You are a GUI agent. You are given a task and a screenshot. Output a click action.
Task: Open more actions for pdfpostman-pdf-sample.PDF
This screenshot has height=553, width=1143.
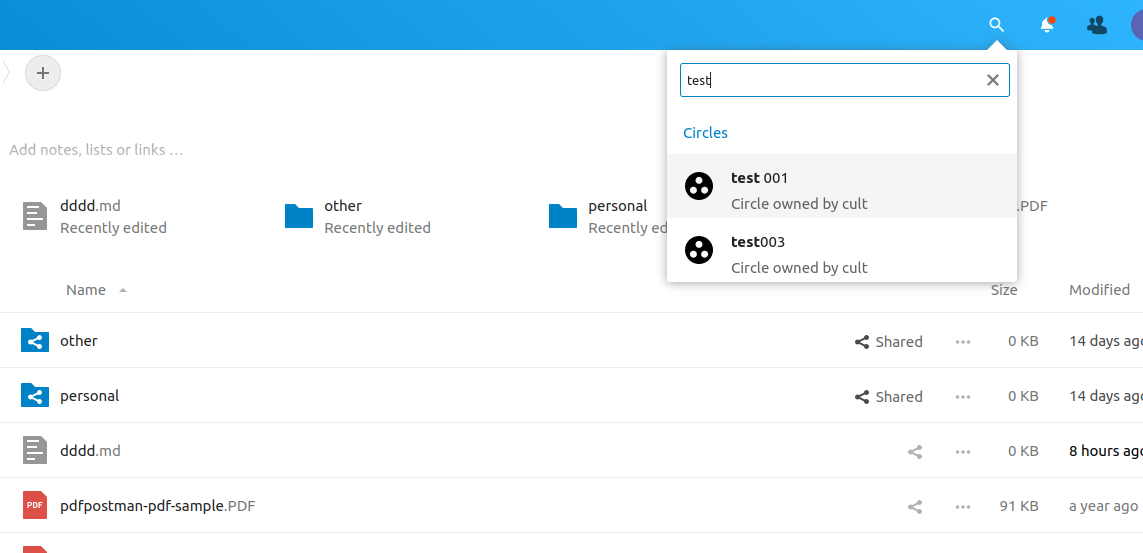click(x=963, y=506)
